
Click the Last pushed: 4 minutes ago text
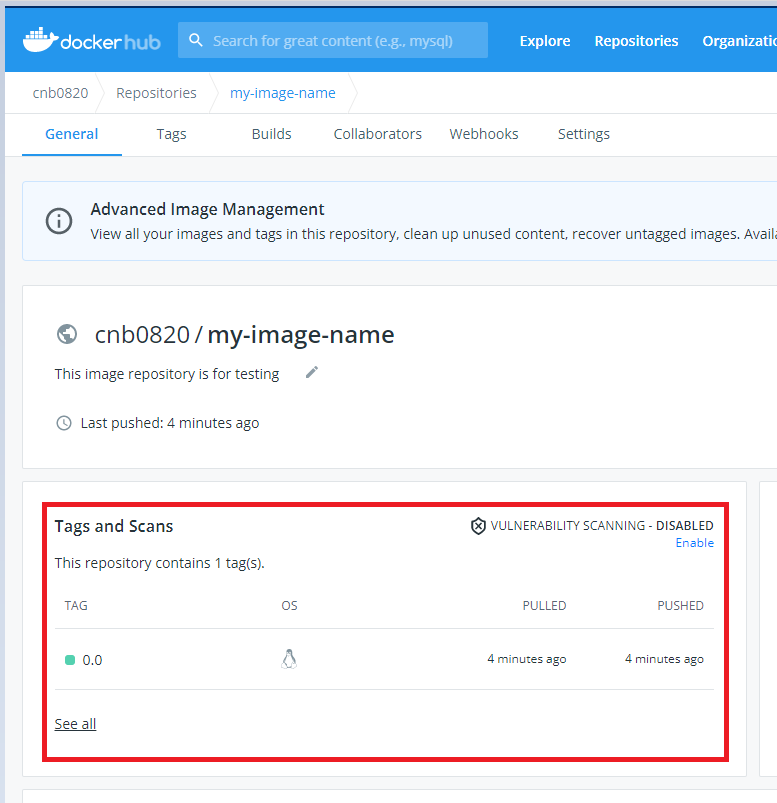pos(170,423)
